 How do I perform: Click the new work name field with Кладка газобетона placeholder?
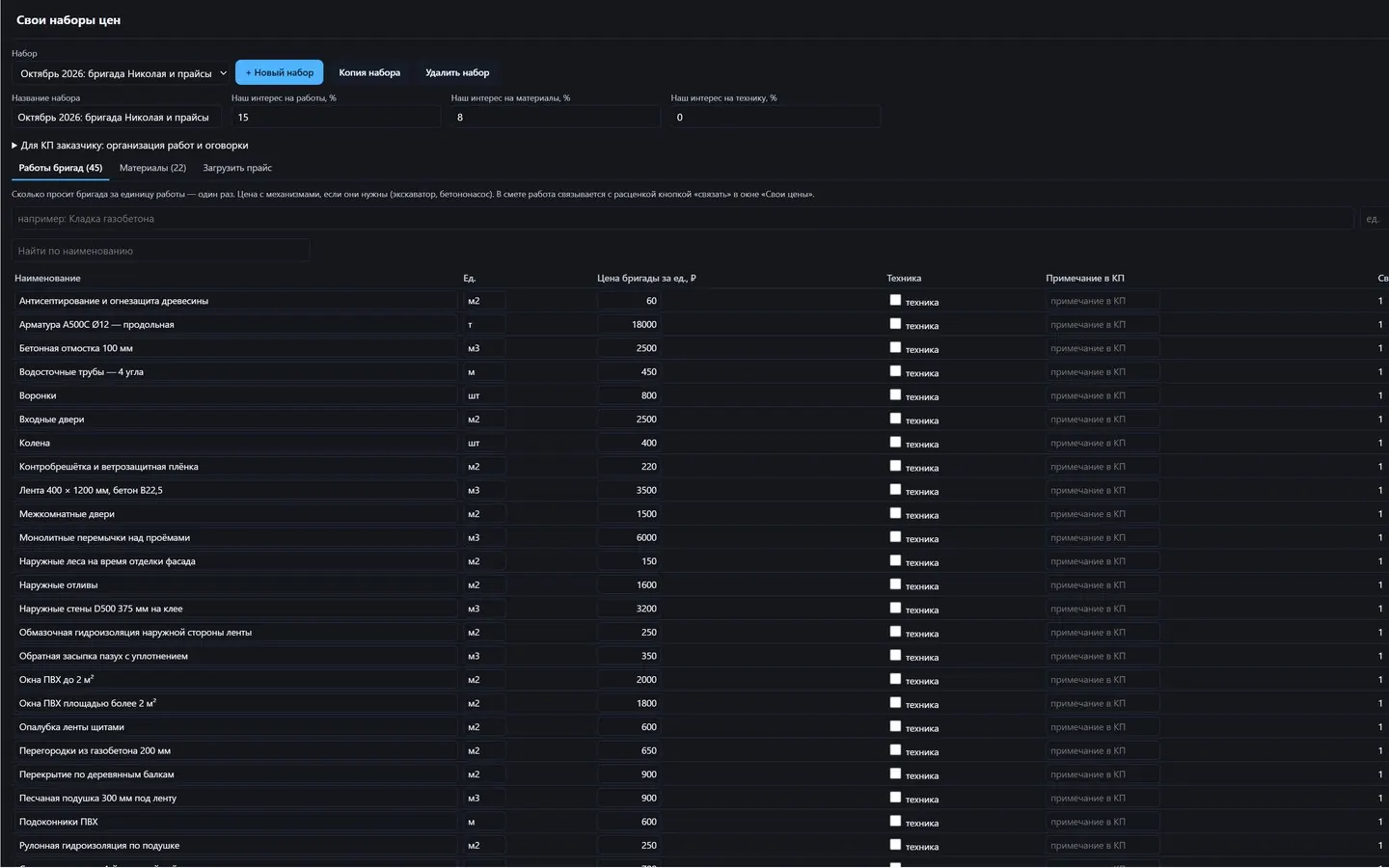pos(683,219)
